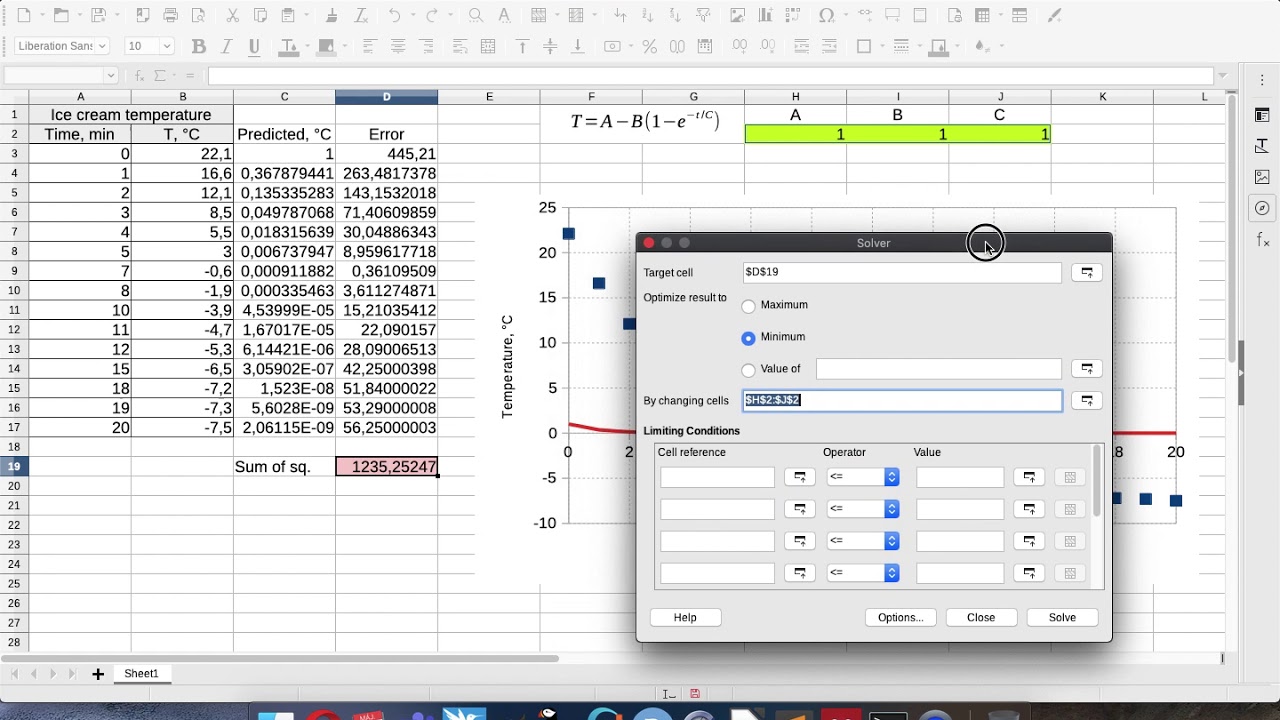
Task: Expand the Name Box dropdown arrow
Action: 111,76
